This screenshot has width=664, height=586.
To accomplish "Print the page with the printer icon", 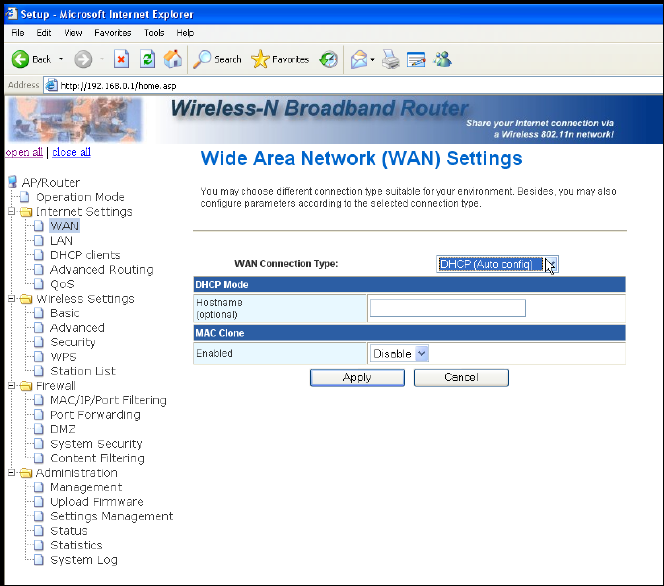I will [x=390, y=59].
